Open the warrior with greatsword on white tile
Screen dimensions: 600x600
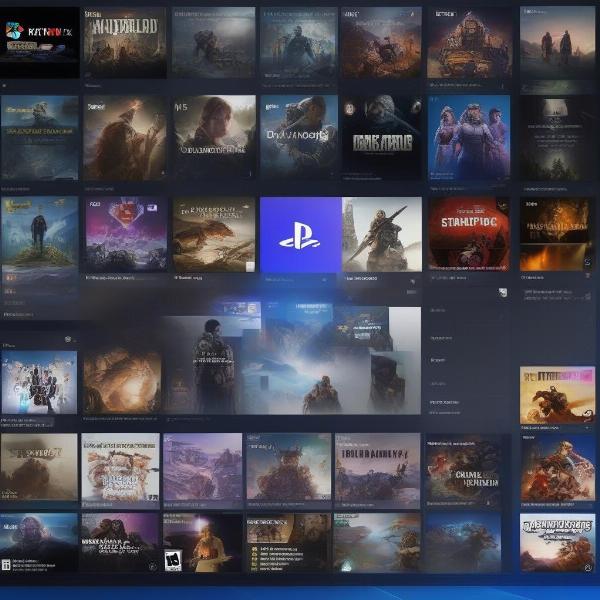tap(382, 234)
